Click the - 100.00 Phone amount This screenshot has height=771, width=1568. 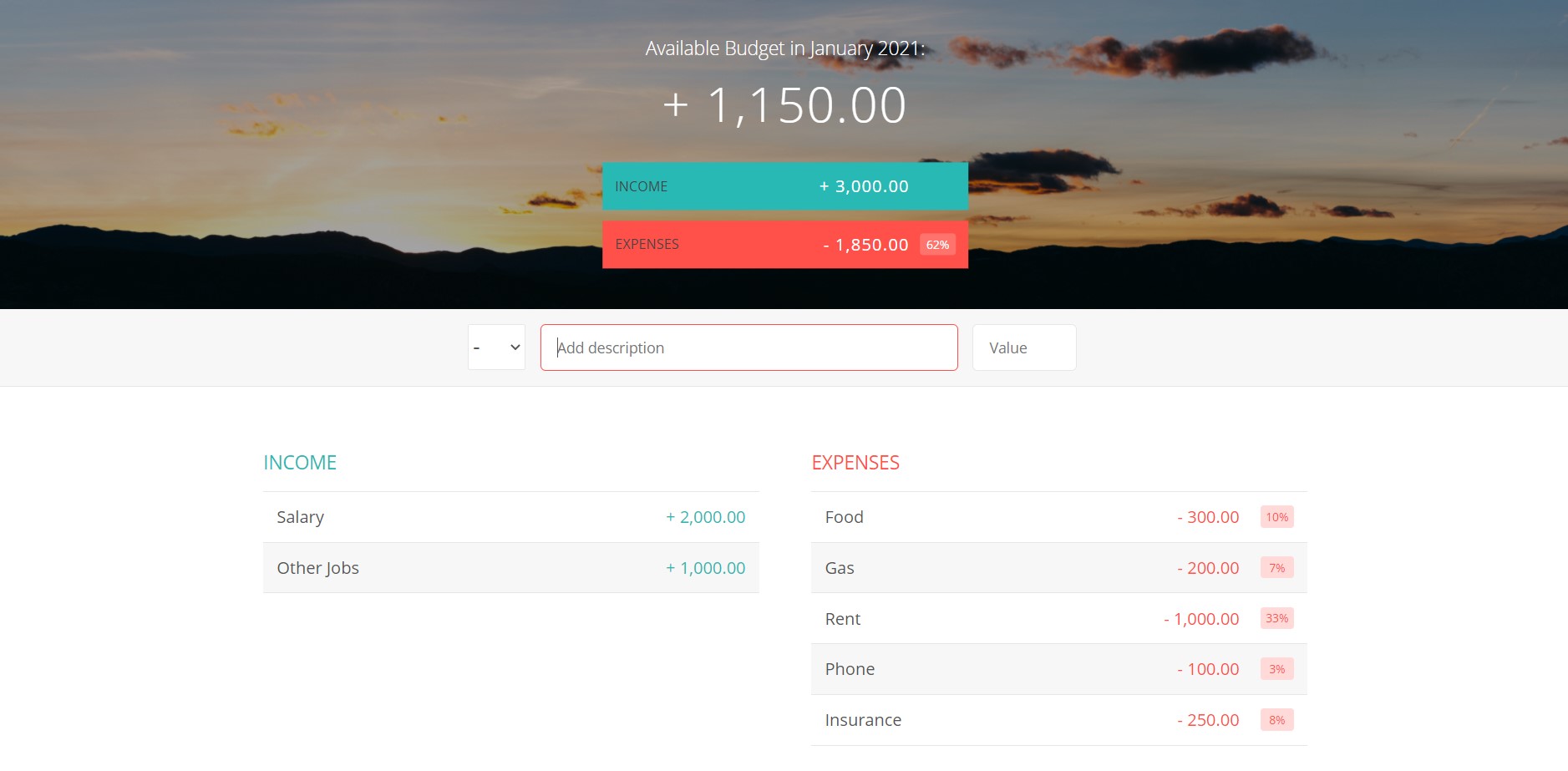(x=1208, y=669)
